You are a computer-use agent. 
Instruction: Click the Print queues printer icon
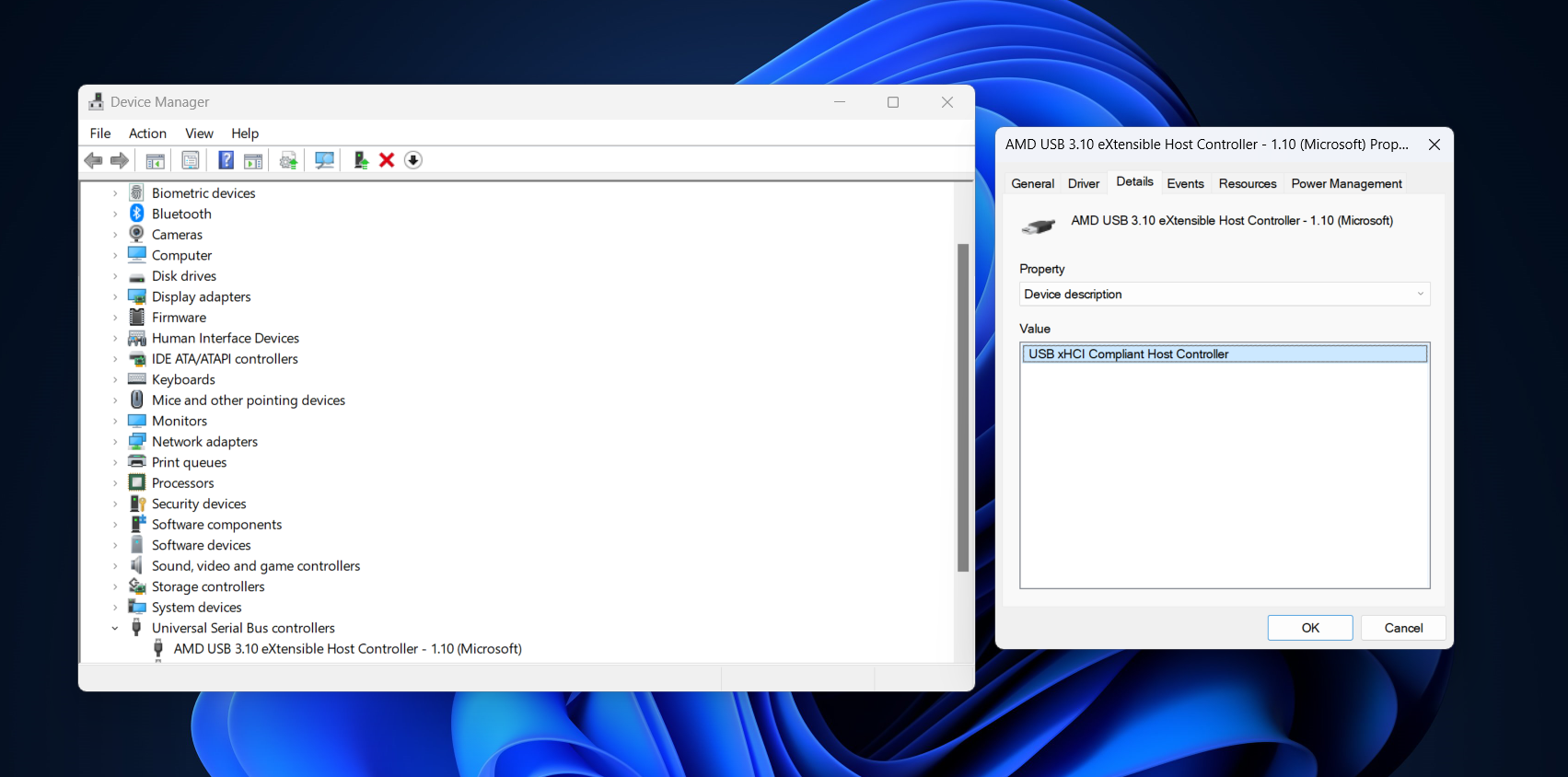137,462
